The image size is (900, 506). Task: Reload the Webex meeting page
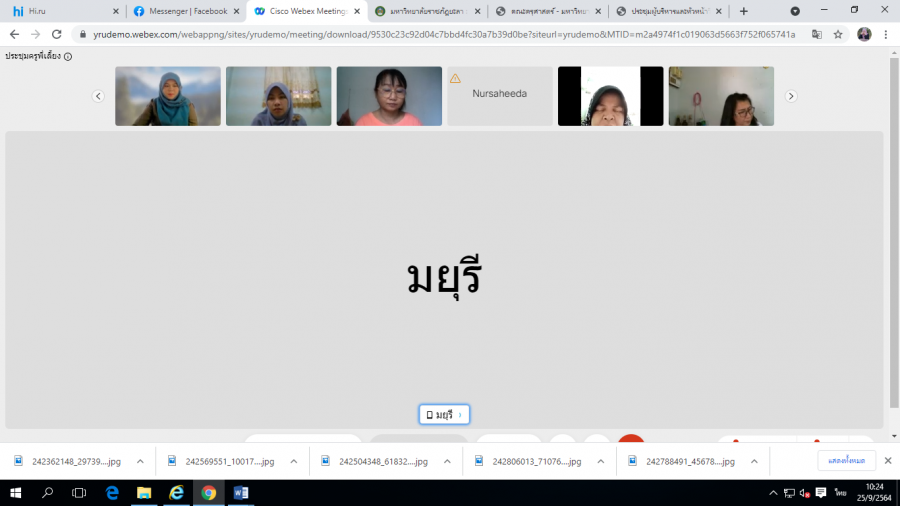[57, 33]
